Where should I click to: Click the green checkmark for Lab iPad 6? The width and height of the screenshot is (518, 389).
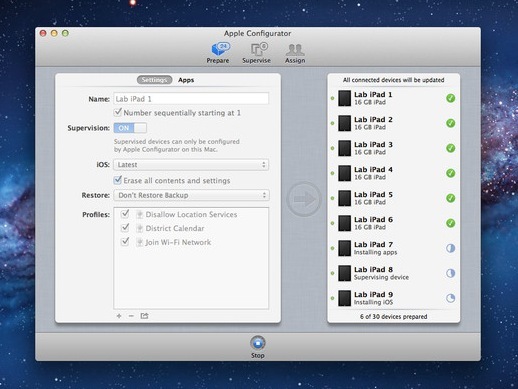tap(451, 223)
